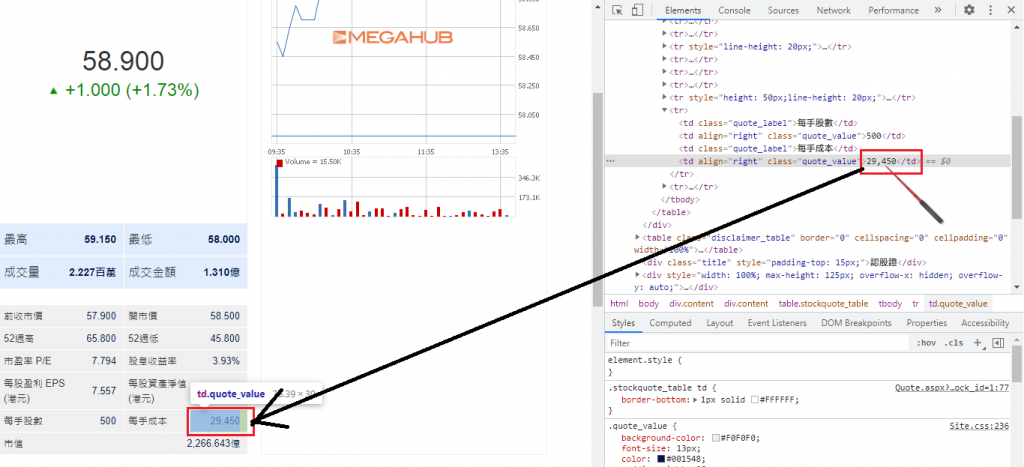The width and height of the screenshot is (1024, 467).
Task: Click the table.stockquote_table breadcrumb
Action: click(823, 304)
